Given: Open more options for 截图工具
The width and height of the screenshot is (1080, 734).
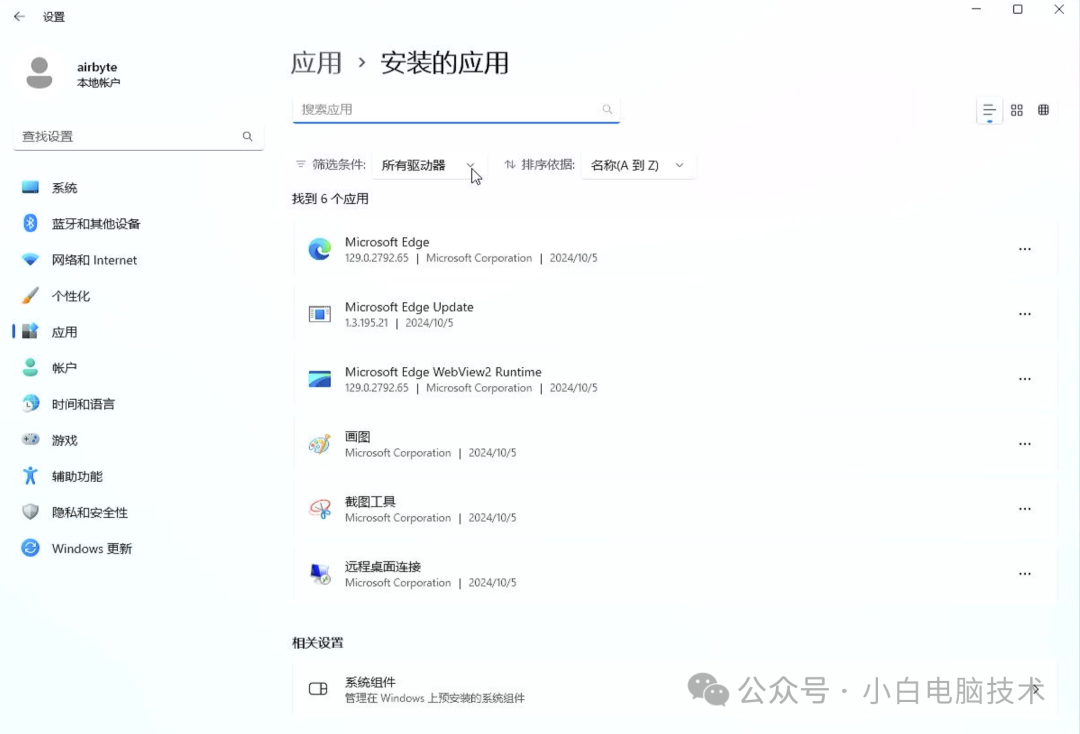Looking at the screenshot, I should click(1025, 509).
